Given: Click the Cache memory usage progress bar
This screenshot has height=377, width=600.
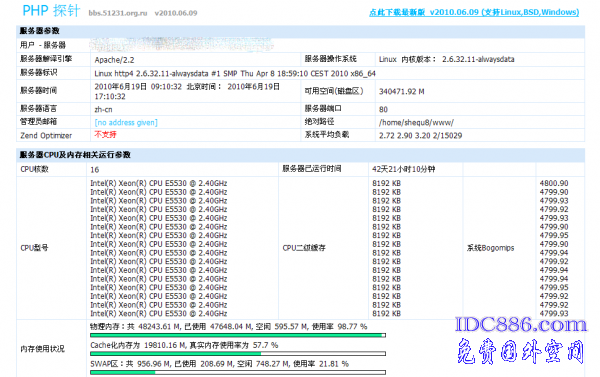Looking at the screenshot, I should (x=238, y=354).
